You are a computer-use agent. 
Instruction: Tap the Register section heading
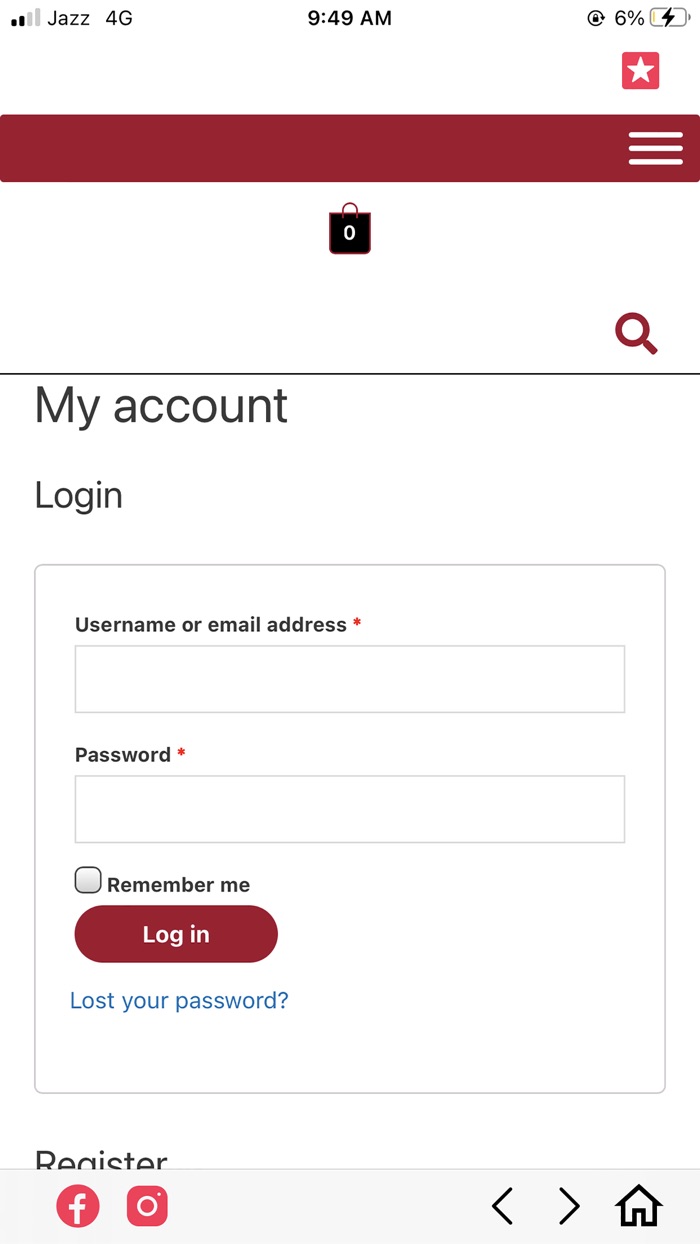coord(101,1160)
